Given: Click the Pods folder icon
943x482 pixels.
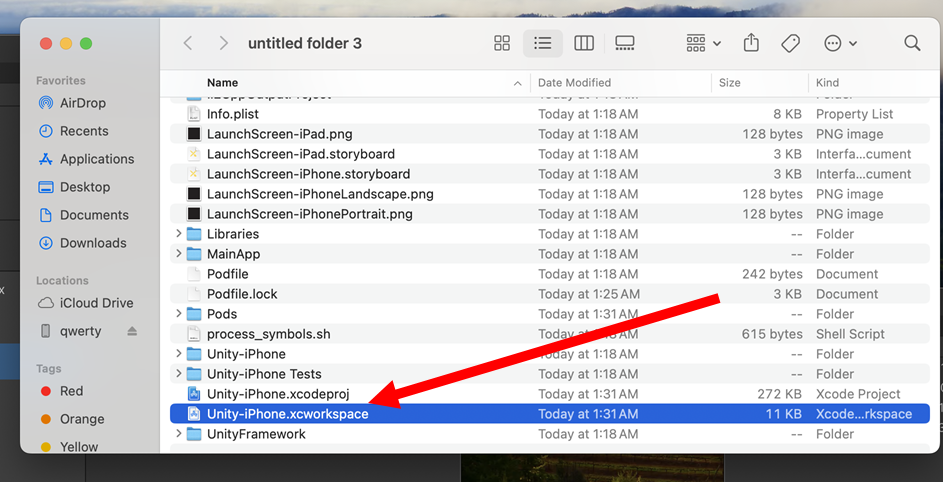Looking at the screenshot, I should tap(194, 314).
